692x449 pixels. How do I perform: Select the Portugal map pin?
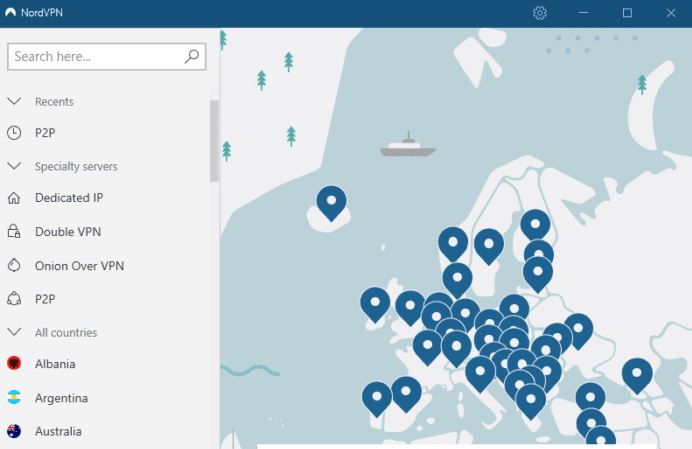377,399
